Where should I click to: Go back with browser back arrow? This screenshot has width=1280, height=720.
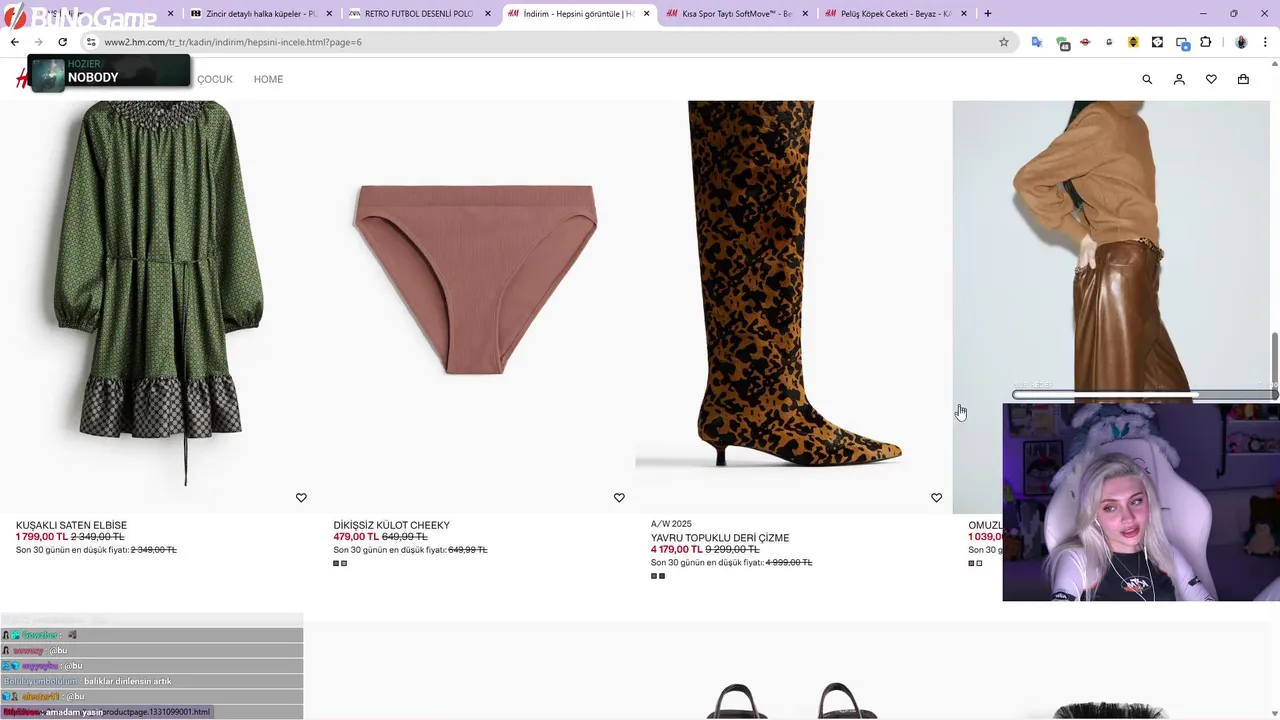14,42
